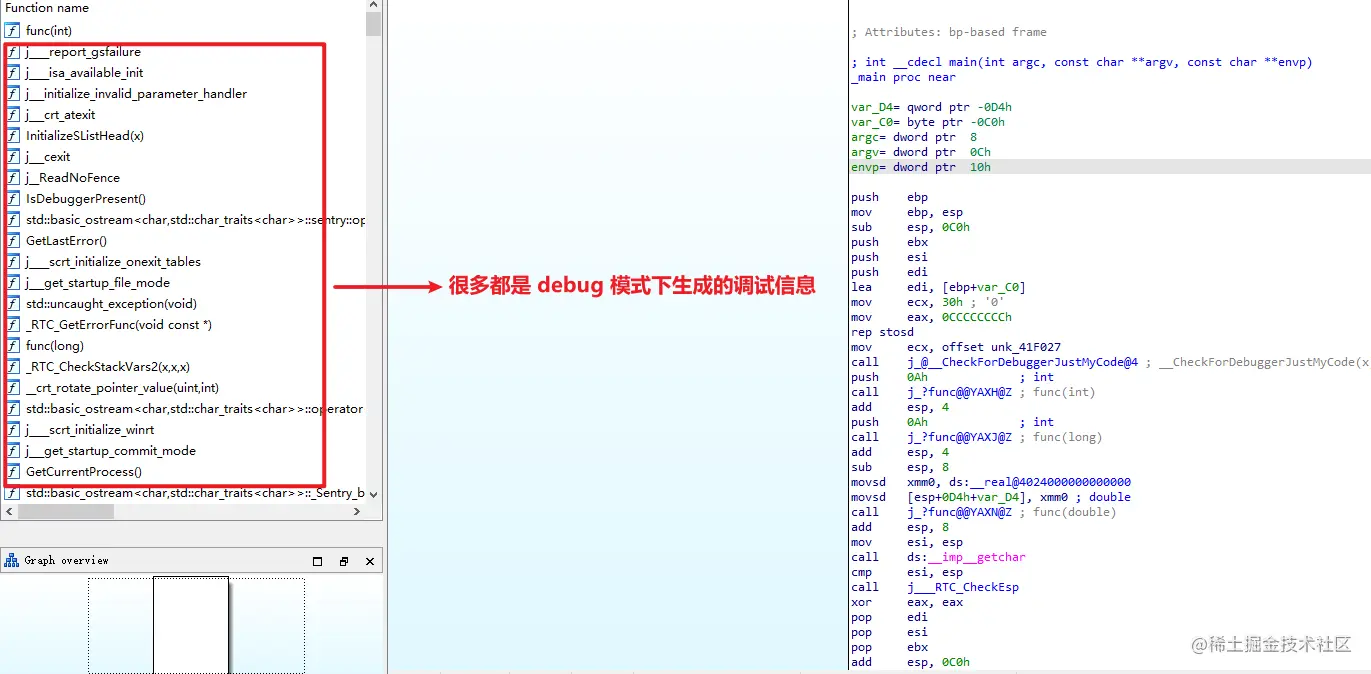1371x674 pixels.
Task: Click the xor eax, eax instruction
Action: 907,602
